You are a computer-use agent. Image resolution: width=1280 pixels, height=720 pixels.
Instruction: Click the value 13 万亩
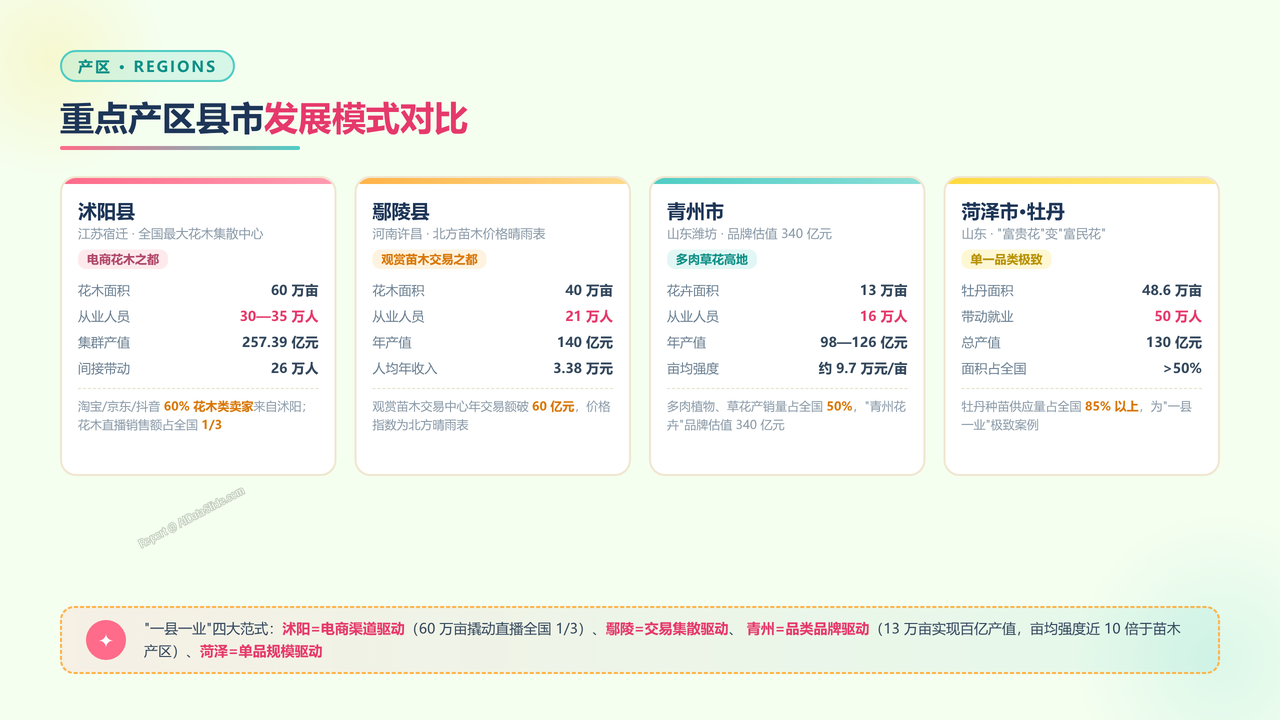pyautogui.click(x=884, y=290)
